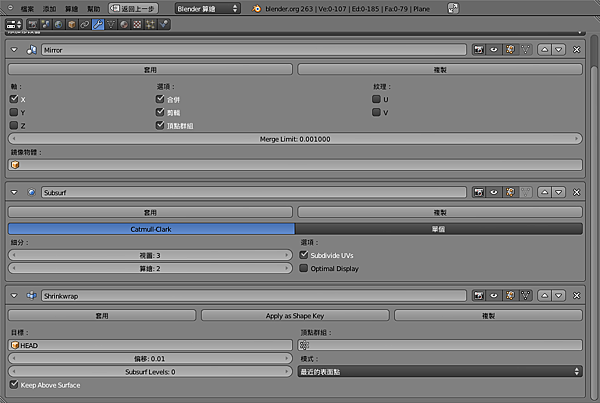Remove the Subsurf modifier with X
Screen dimensions: 600x403
coord(576,192)
